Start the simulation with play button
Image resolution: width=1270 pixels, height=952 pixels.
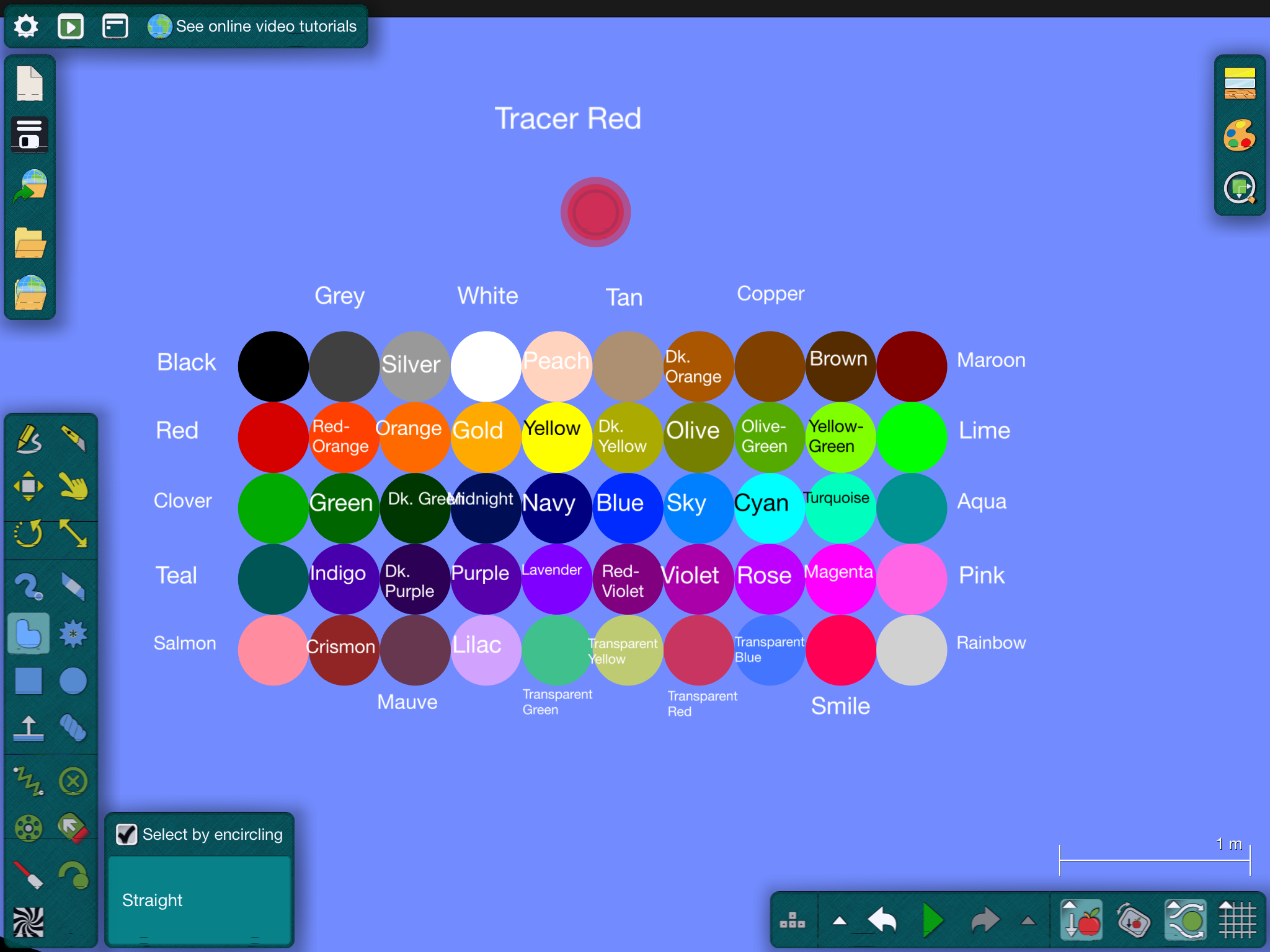coord(933,920)
